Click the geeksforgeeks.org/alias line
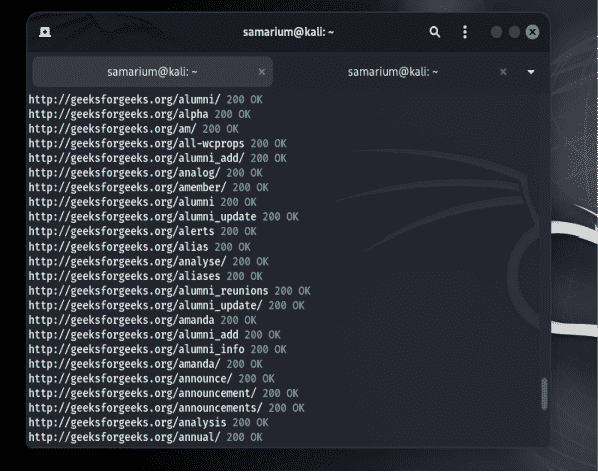This screenshot has width=598, height=472. (x=139, y=247)
